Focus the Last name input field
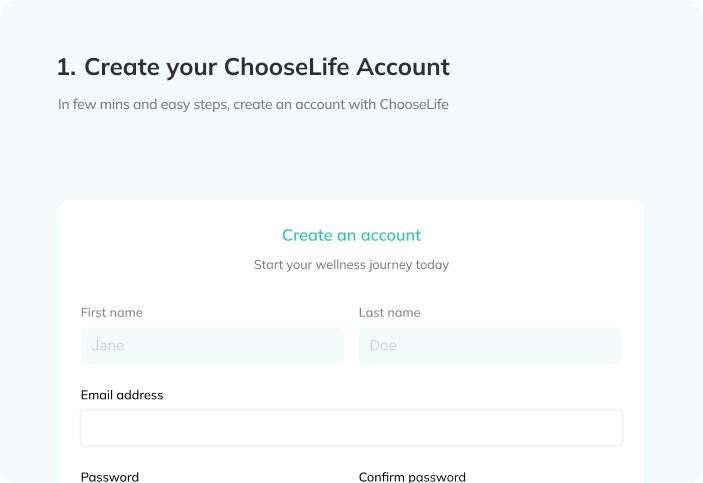The width and height of the screenshot is (703, 483). coord(490,346)
